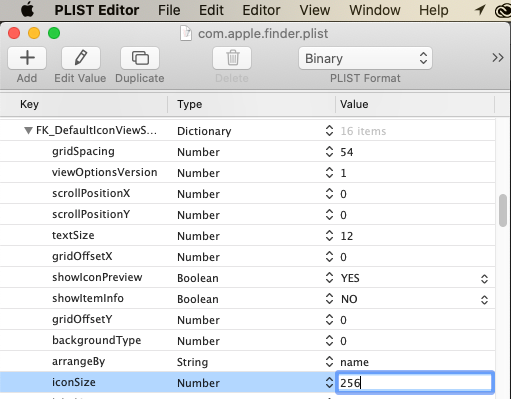Open the type selector for backgroundType
The image size is (511, 399).
[329, 341]
